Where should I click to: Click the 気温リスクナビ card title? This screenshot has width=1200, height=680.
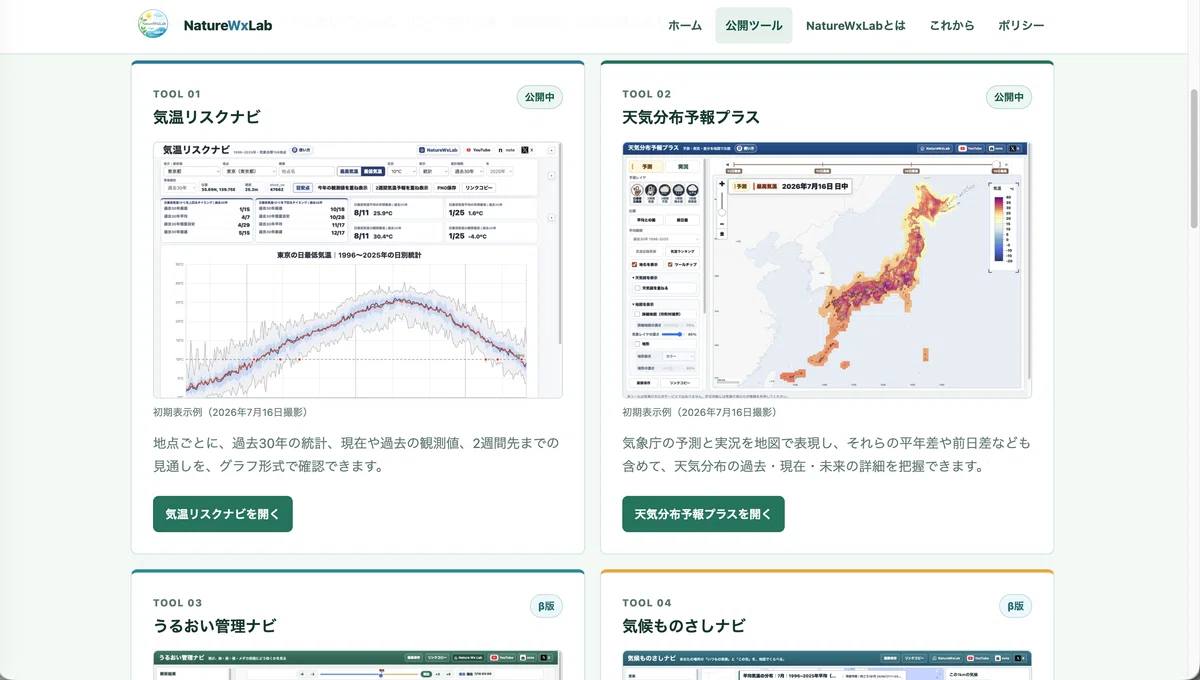pyautogui.click(x=206, y=117)
